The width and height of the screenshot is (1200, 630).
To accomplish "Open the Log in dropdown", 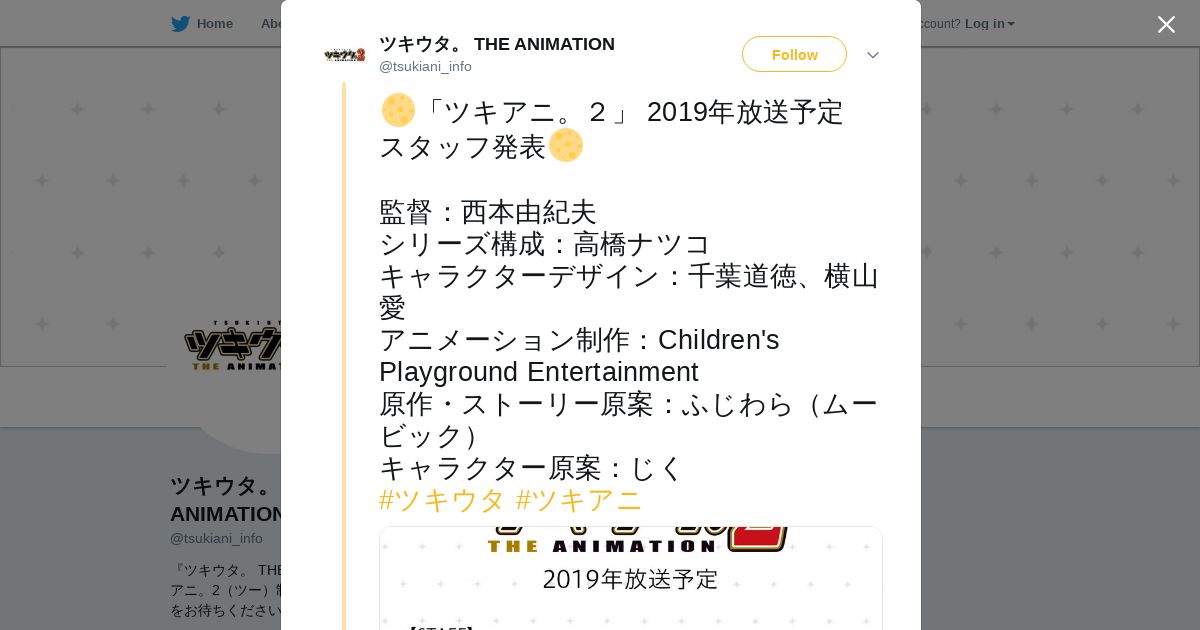I will (989, 24).
